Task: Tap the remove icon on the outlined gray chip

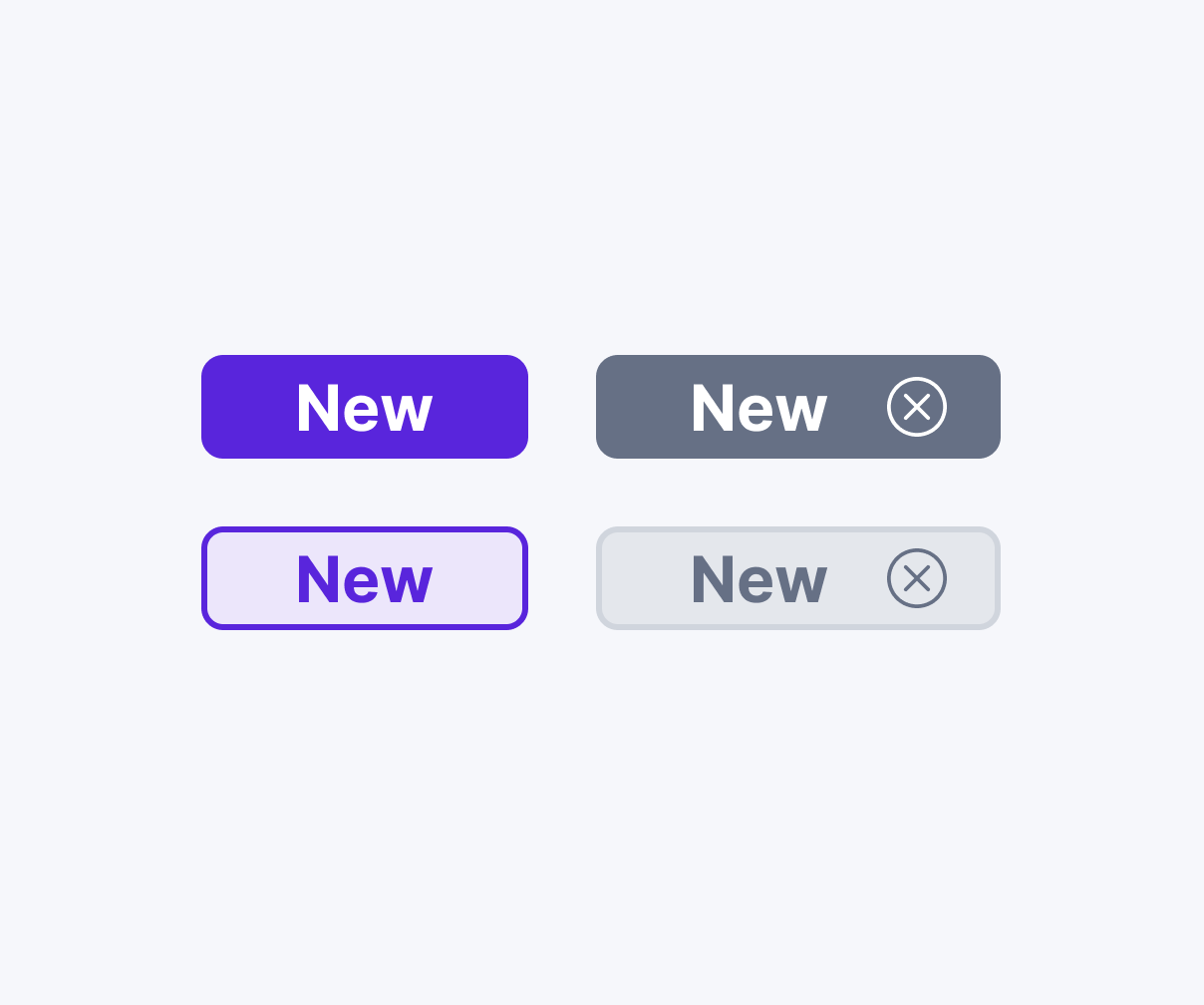Action: coord(916,578)
